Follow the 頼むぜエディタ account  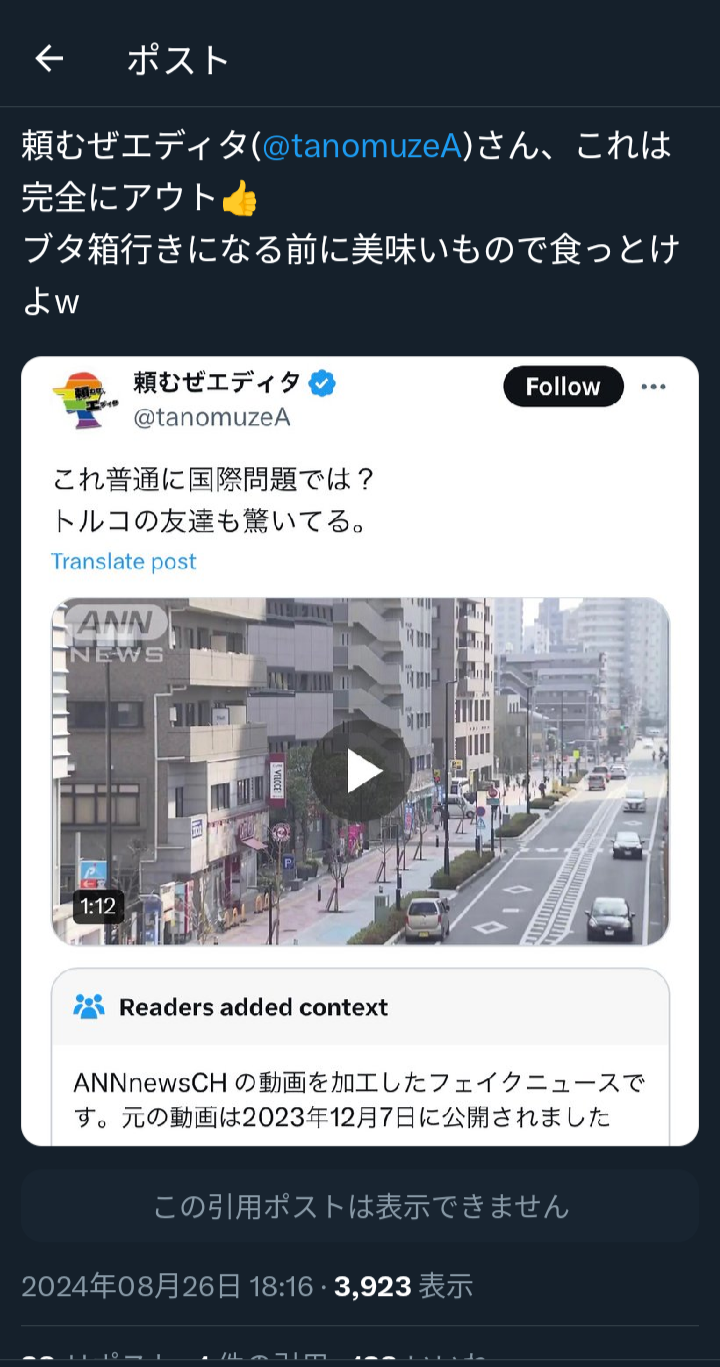point(563,387)
